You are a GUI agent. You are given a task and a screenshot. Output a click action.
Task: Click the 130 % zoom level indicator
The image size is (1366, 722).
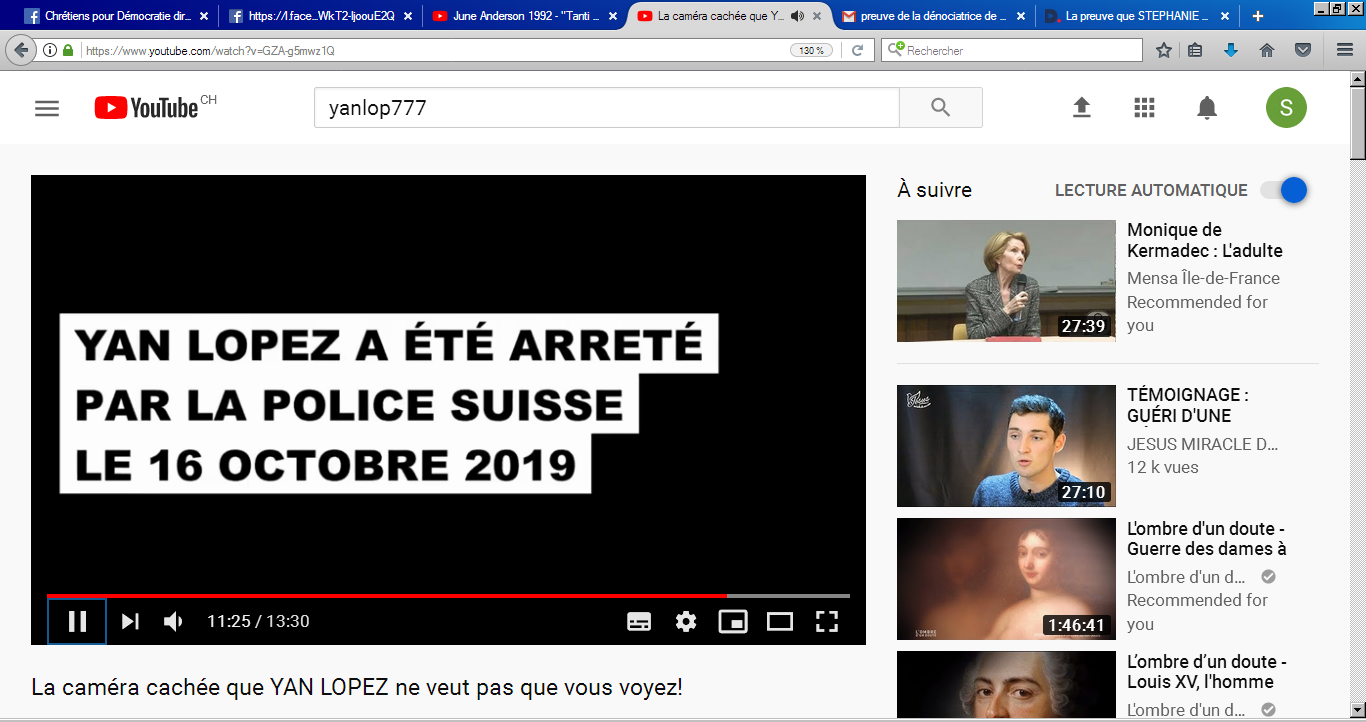(x=811, y=50)
